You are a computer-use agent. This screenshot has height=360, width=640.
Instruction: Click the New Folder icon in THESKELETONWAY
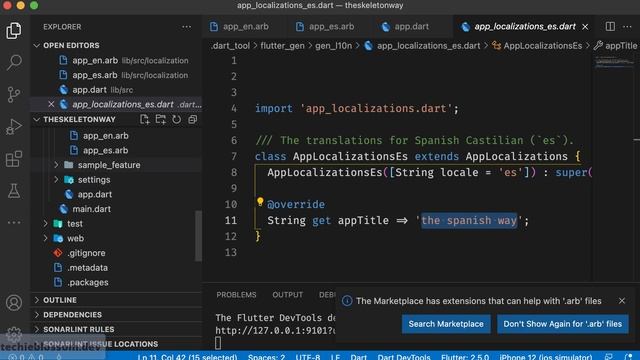pos(160,119)
